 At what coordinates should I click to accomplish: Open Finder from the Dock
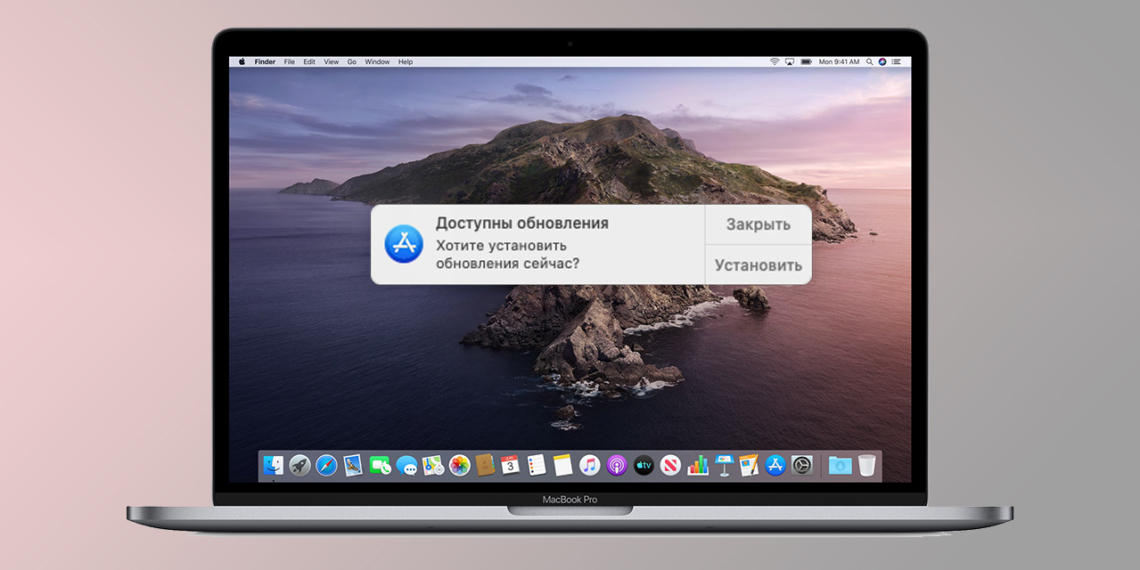273,465
